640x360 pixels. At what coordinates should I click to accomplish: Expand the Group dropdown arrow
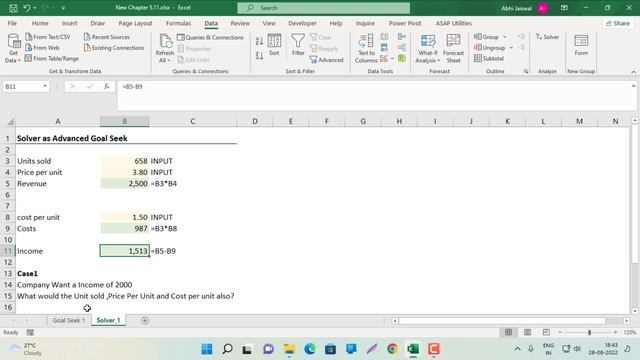click(505, 37)
